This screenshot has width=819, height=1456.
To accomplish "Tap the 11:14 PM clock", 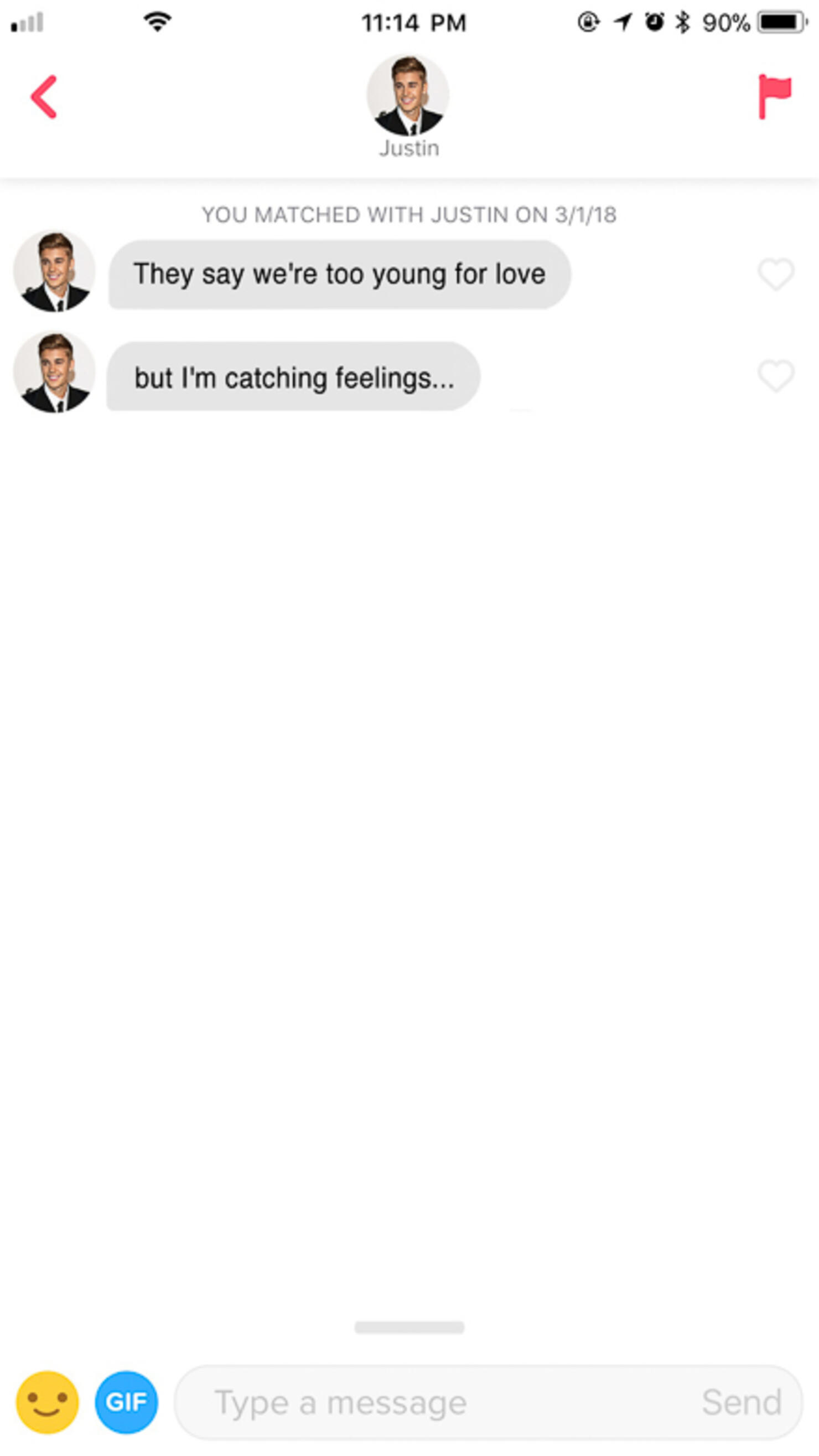I will (414, 23).
